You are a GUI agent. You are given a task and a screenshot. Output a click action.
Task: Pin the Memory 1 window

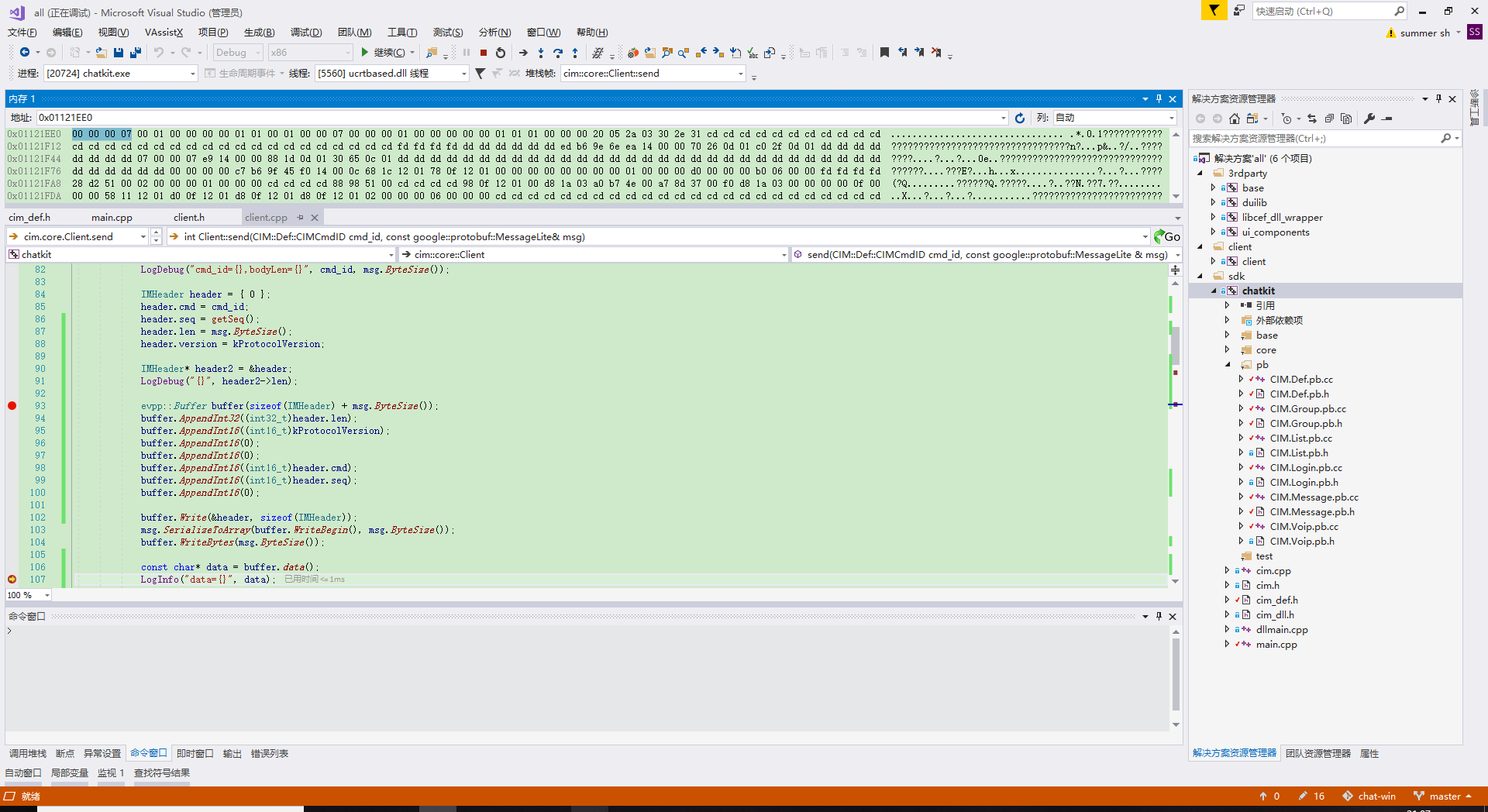[x=1159, y=98]
